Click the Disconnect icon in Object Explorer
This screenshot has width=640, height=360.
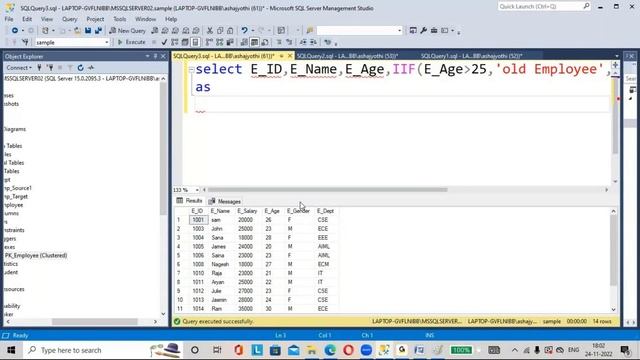(50, 68)
